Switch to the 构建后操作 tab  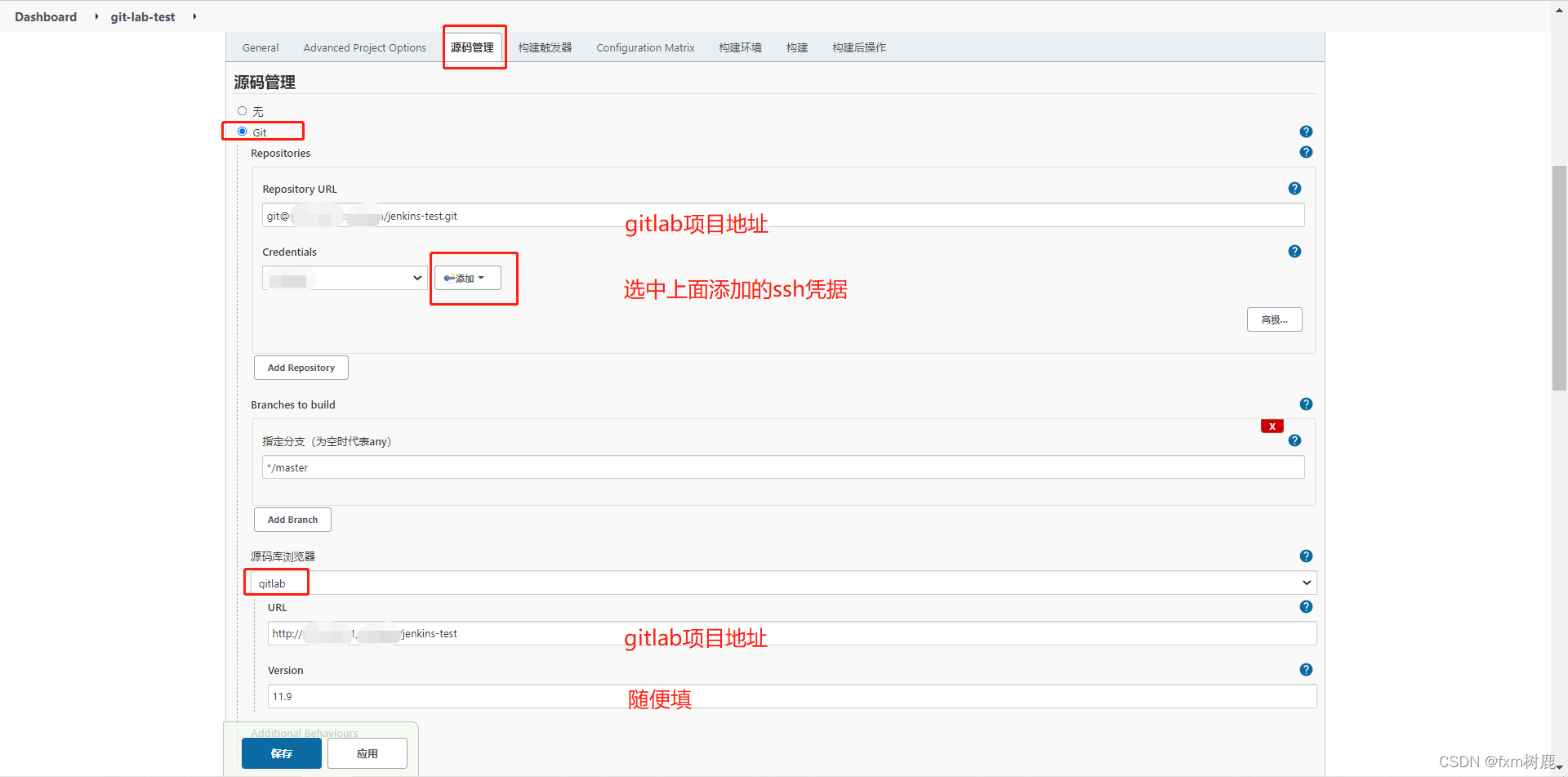[x=859, y=47]
